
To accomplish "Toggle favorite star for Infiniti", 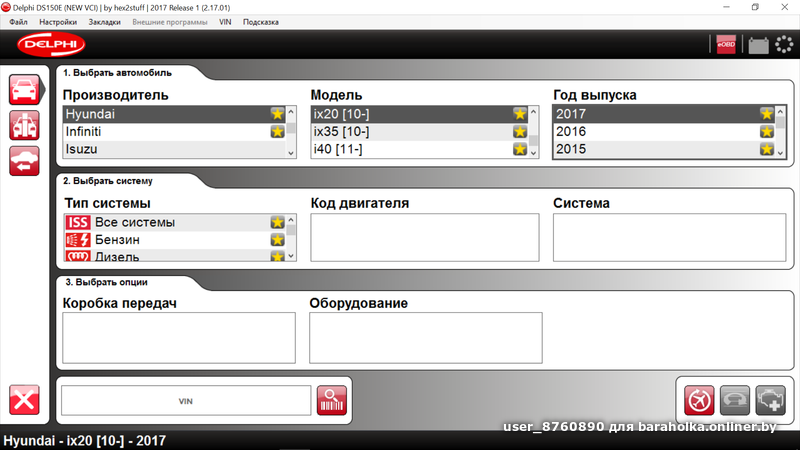I will (277, 132).
